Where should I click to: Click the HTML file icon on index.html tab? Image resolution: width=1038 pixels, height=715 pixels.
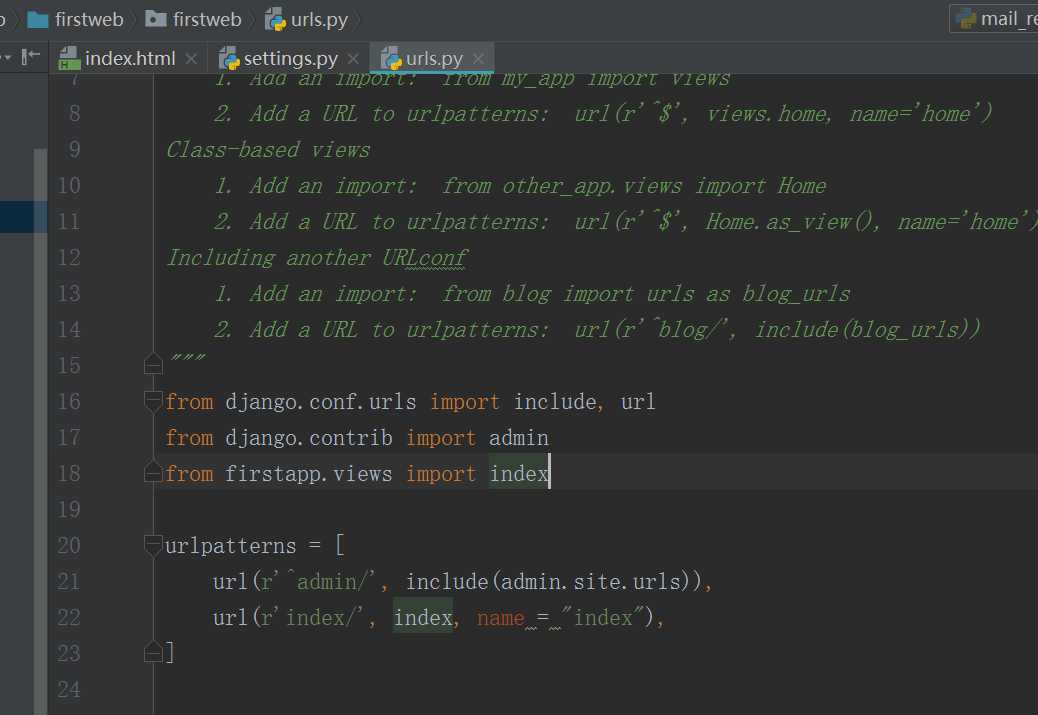(x=69, y=59)
